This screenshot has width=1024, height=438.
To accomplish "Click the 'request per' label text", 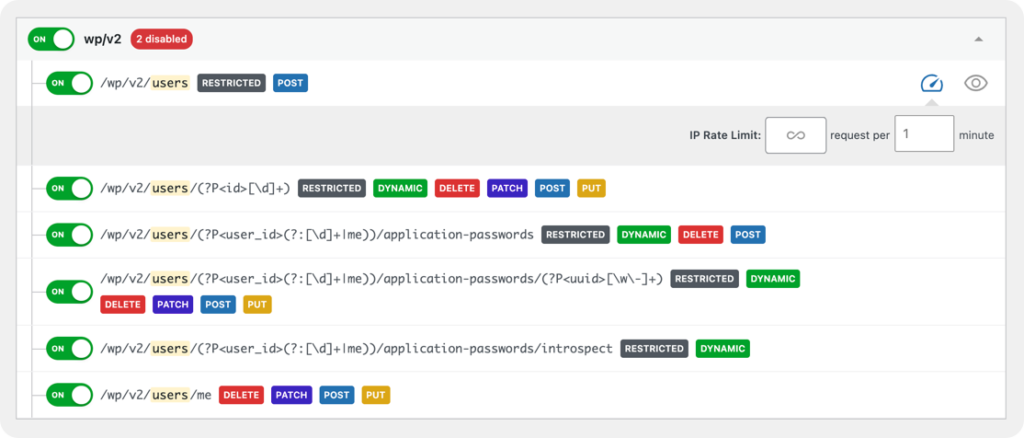I will (860, 135).
